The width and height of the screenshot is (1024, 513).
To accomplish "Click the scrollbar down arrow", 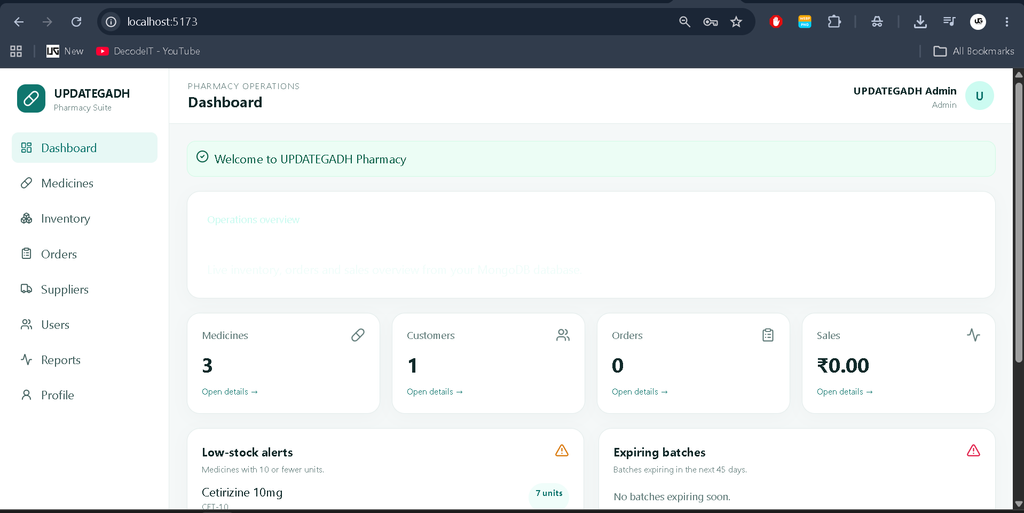I will (1018, 505).
